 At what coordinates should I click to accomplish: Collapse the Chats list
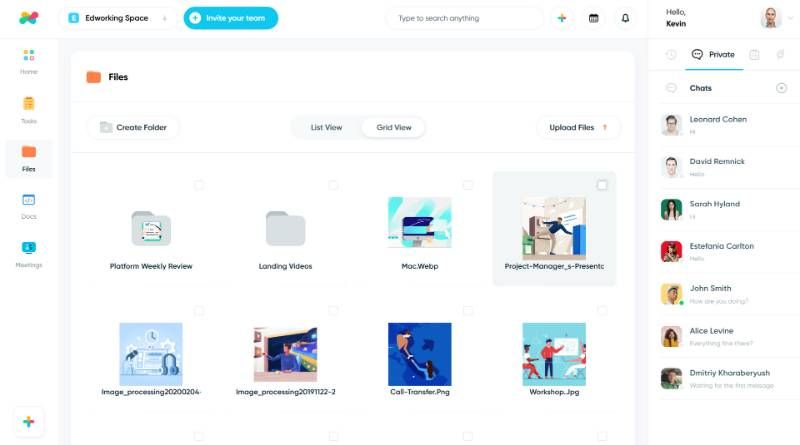671,88
